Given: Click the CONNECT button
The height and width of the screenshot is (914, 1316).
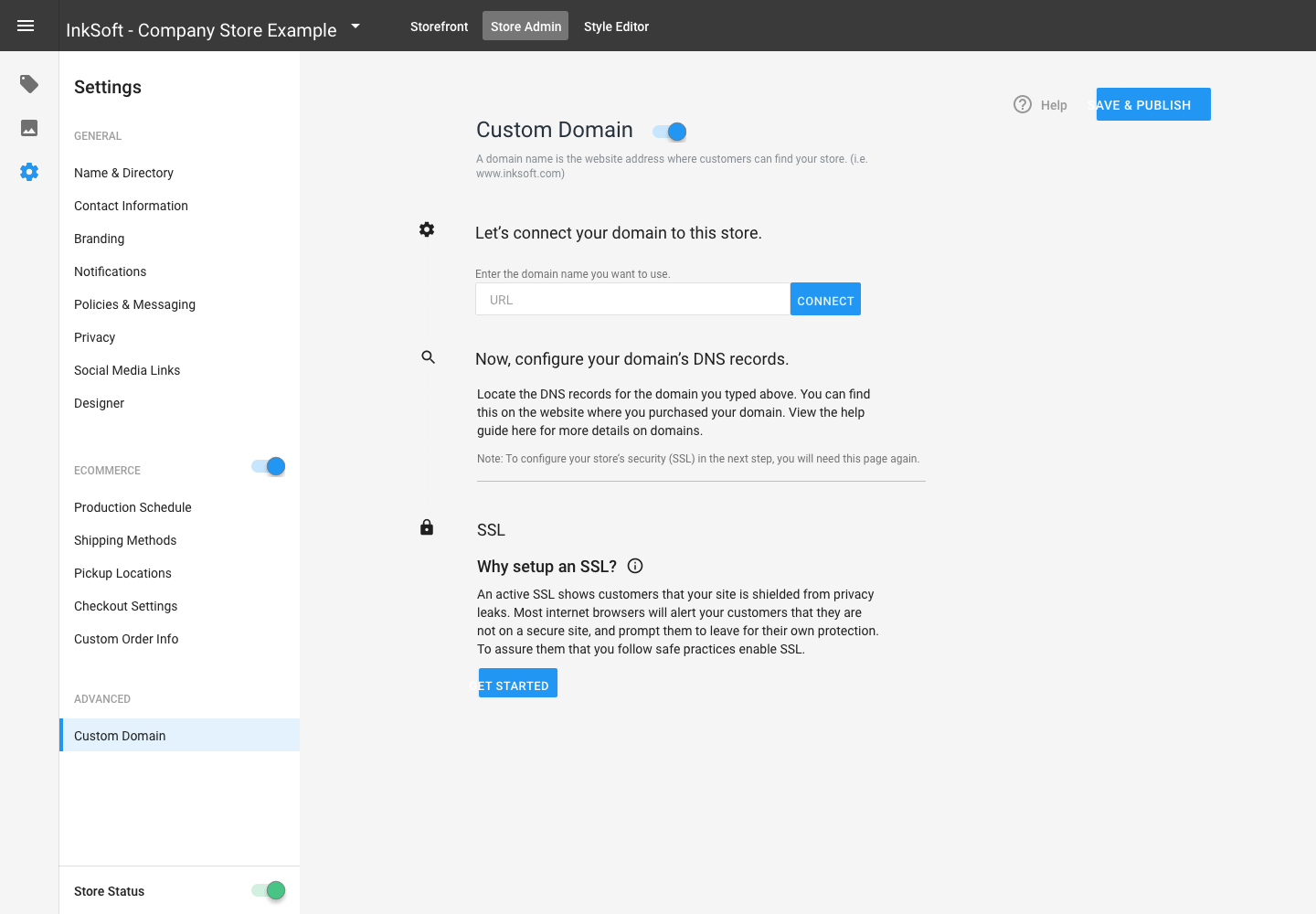Looking at the screenshot, I should [x=824, y=299].
